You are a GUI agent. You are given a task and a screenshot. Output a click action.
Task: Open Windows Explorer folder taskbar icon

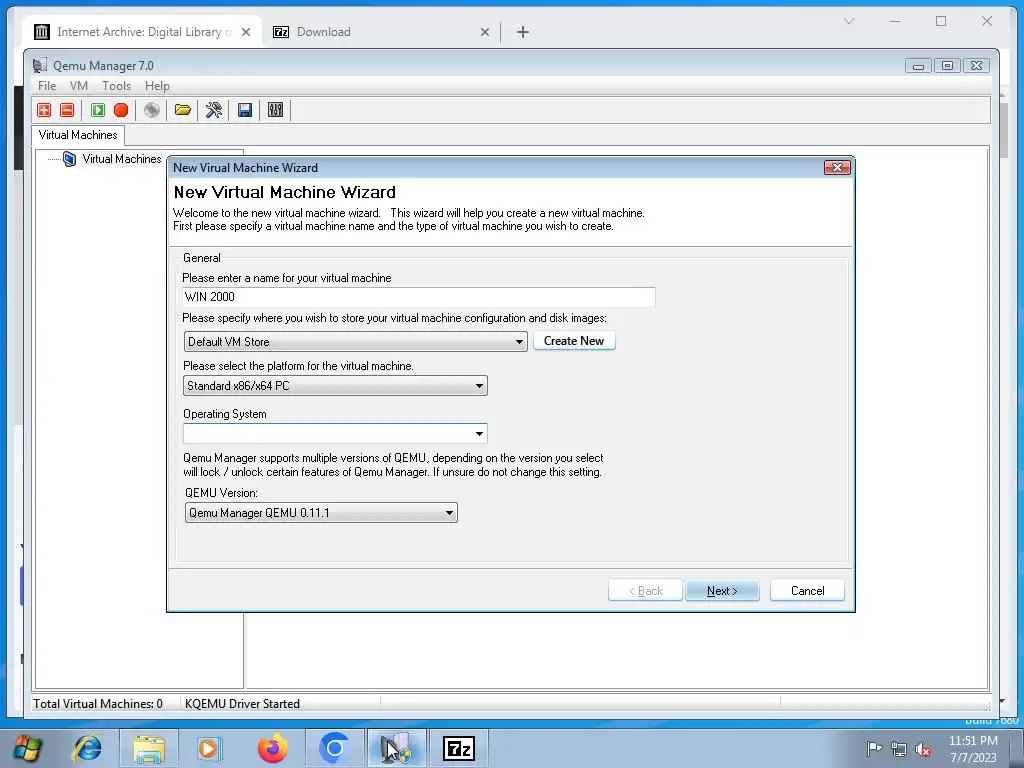(x=149, y=748)
